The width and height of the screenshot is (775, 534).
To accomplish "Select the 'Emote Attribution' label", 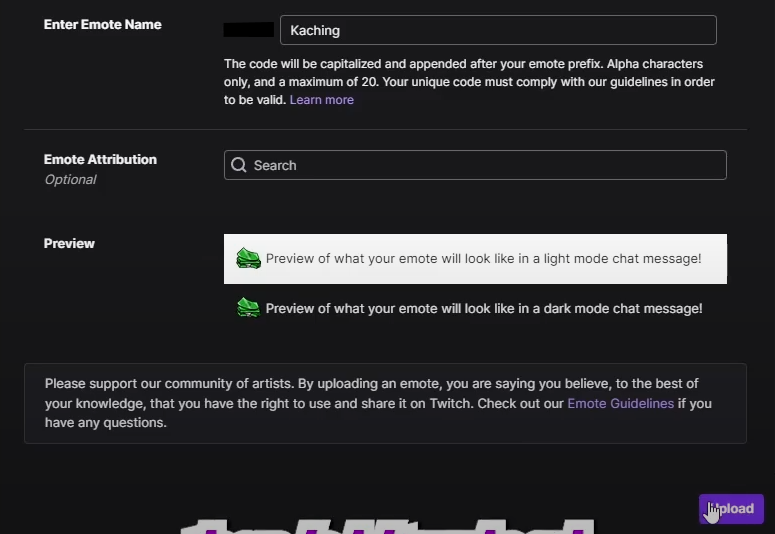I will point(100,159).
